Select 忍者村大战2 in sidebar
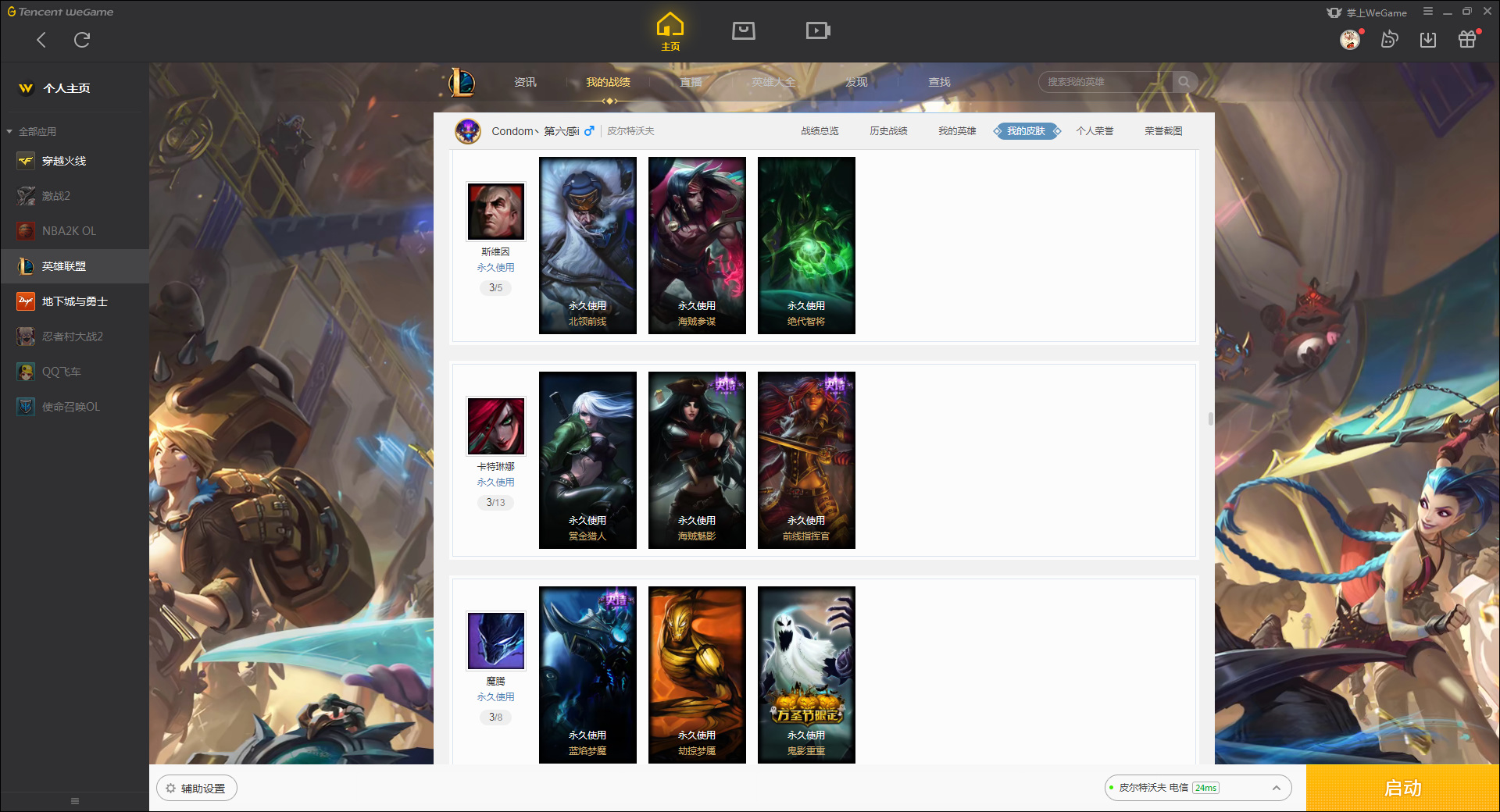This screenshot has width=1500, height=812. click(75, 337)
